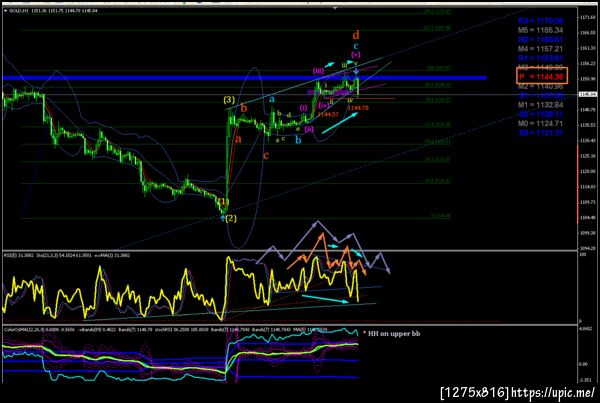The width and height of the screenshot is (600, 403).
Task: Click the M5 = 1165.34 pivot level
Action: tap(541, 30)
